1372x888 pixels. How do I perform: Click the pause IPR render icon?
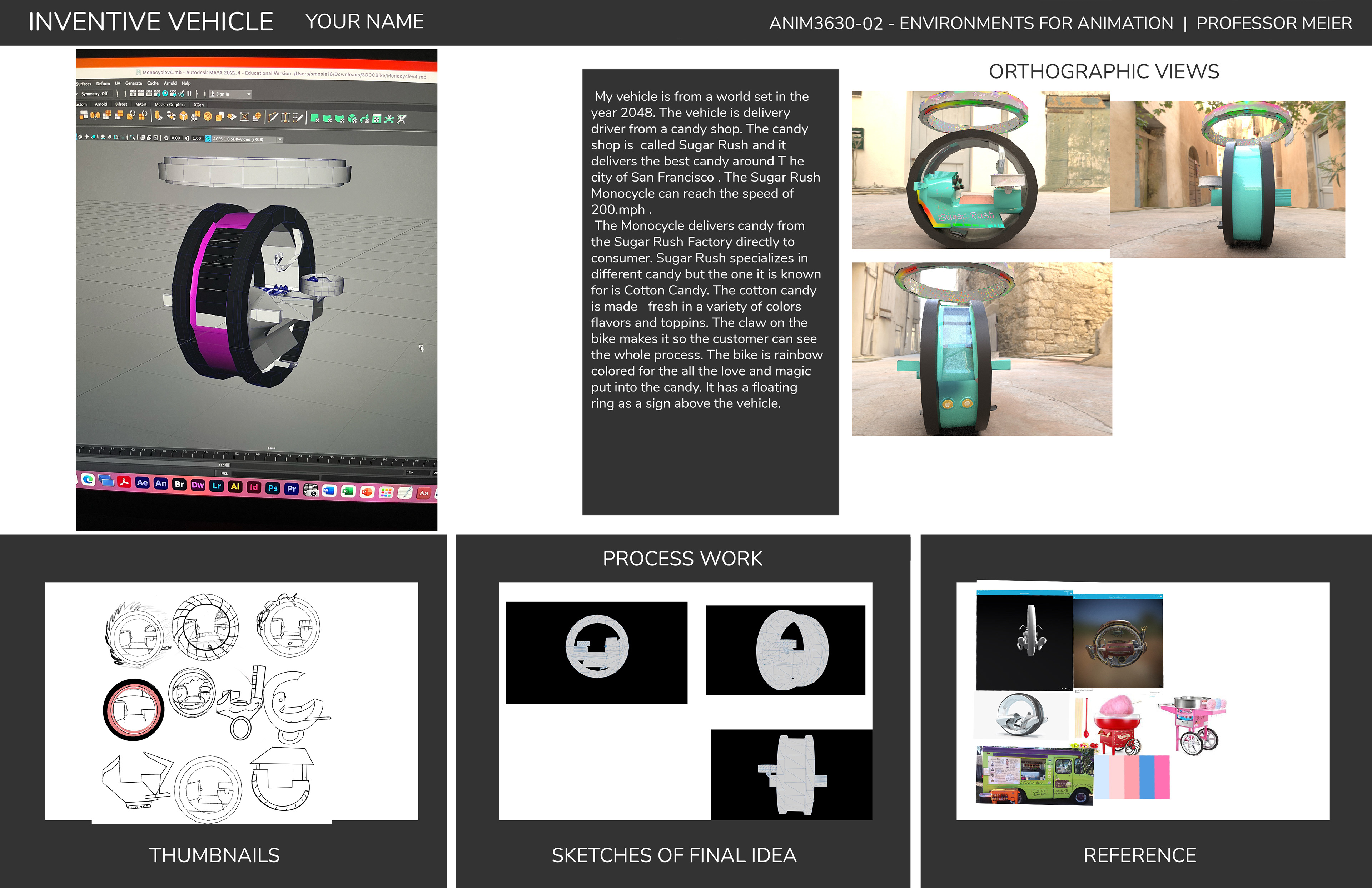tap(189, 94)
